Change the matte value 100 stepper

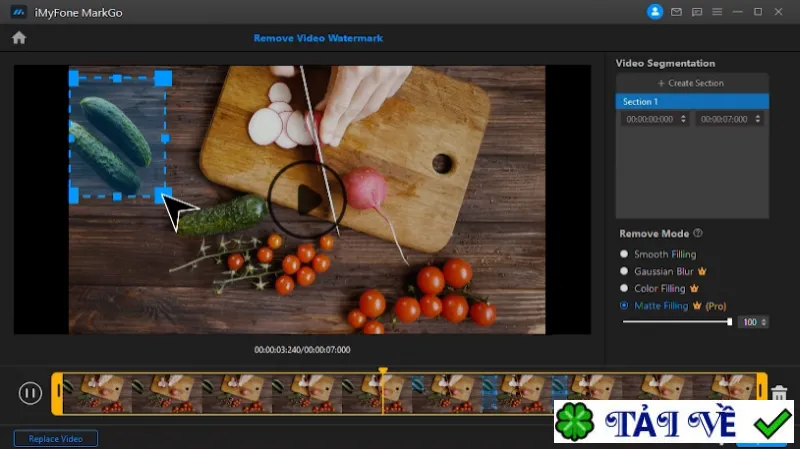(x=764, y=322)
